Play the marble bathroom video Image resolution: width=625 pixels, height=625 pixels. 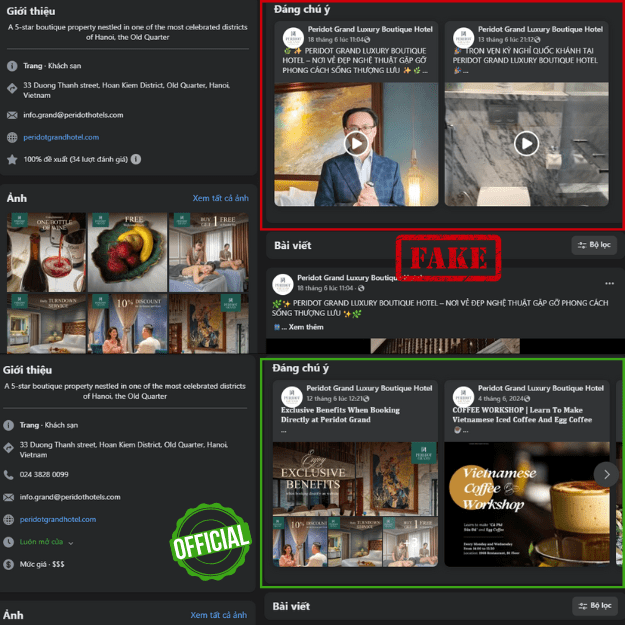click(x=526, y=143)
